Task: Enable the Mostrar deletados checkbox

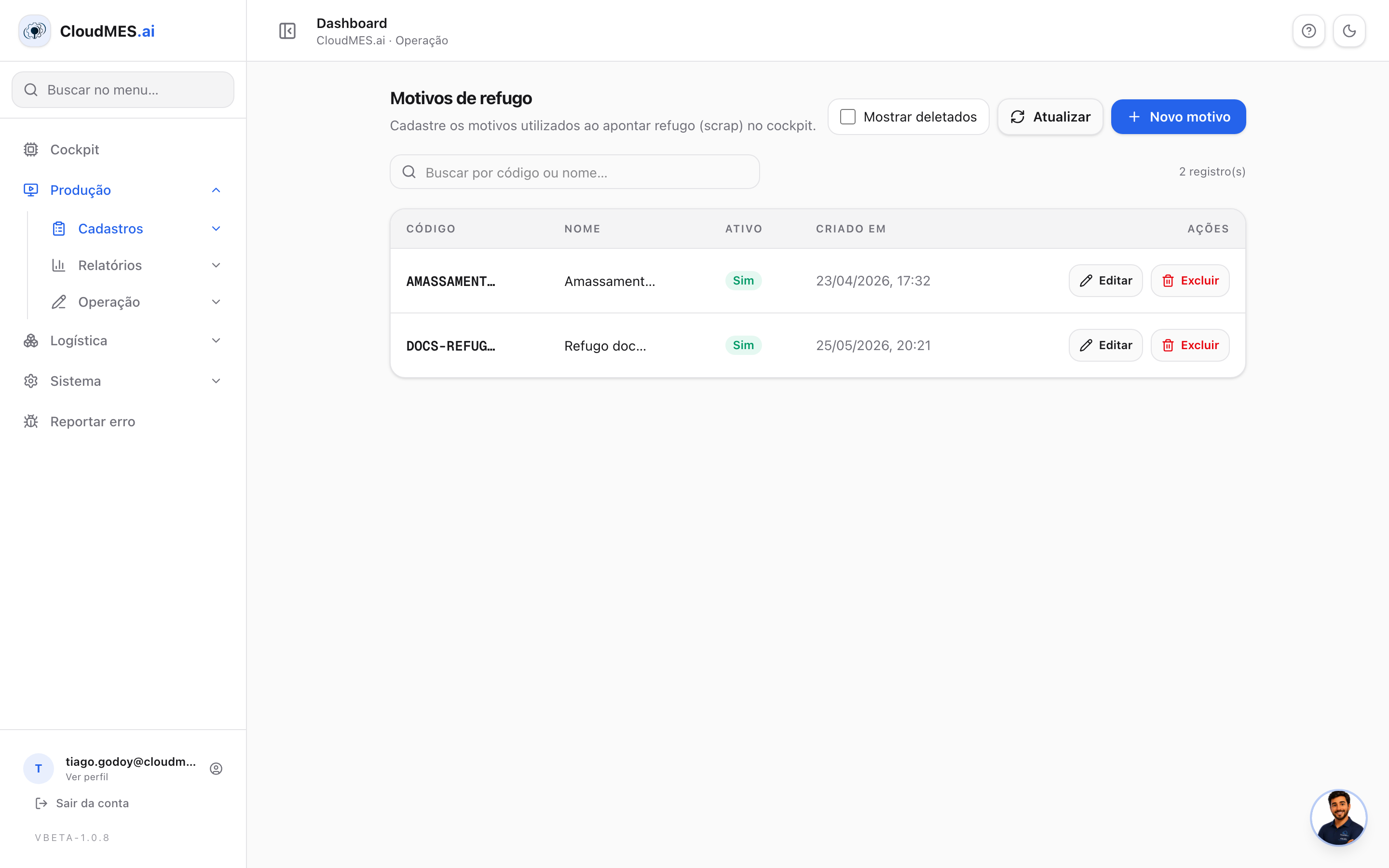Action: click(848, 117)
